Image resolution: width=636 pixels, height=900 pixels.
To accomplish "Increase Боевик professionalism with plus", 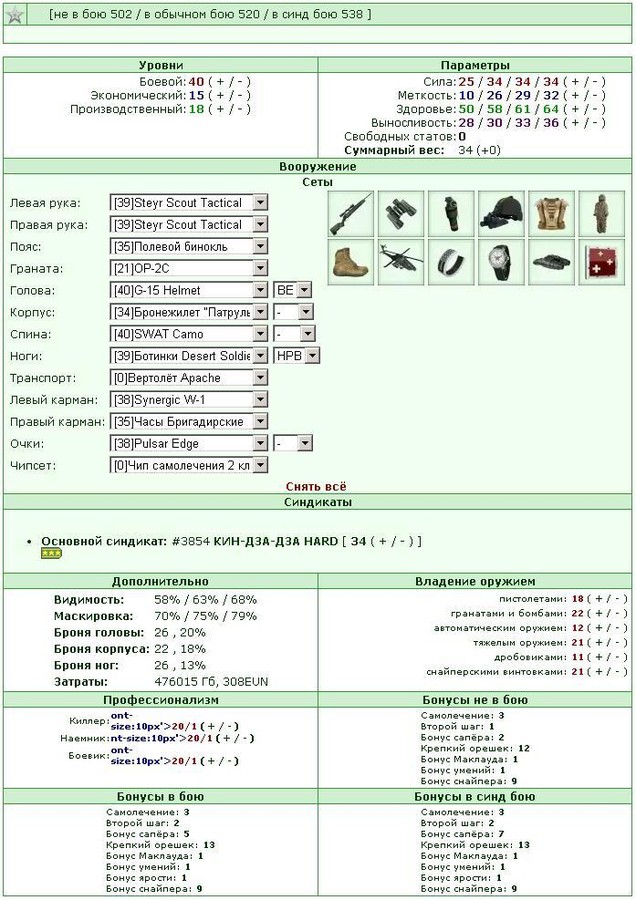I will [x=211, y=761].
